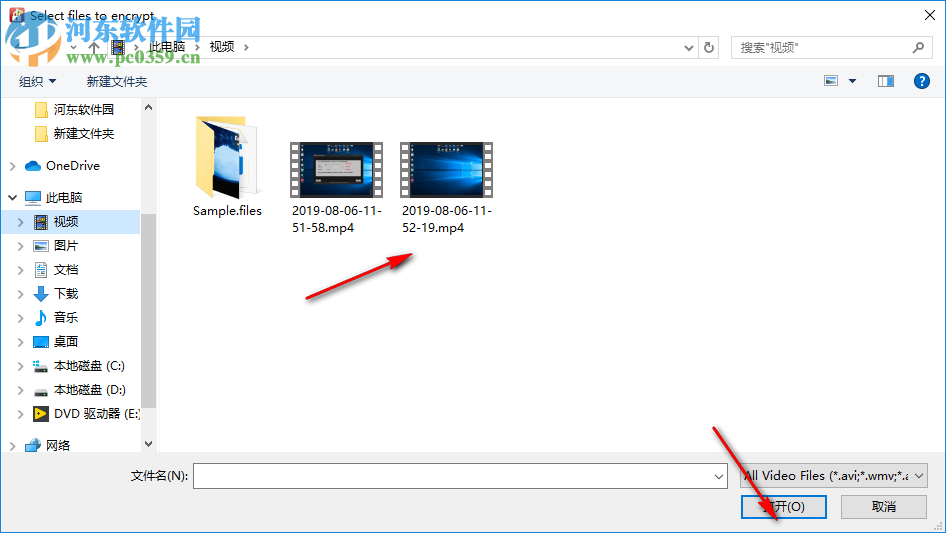Click 新建文件夹 new folder button
946x533 pixels.
pos(116,81)
